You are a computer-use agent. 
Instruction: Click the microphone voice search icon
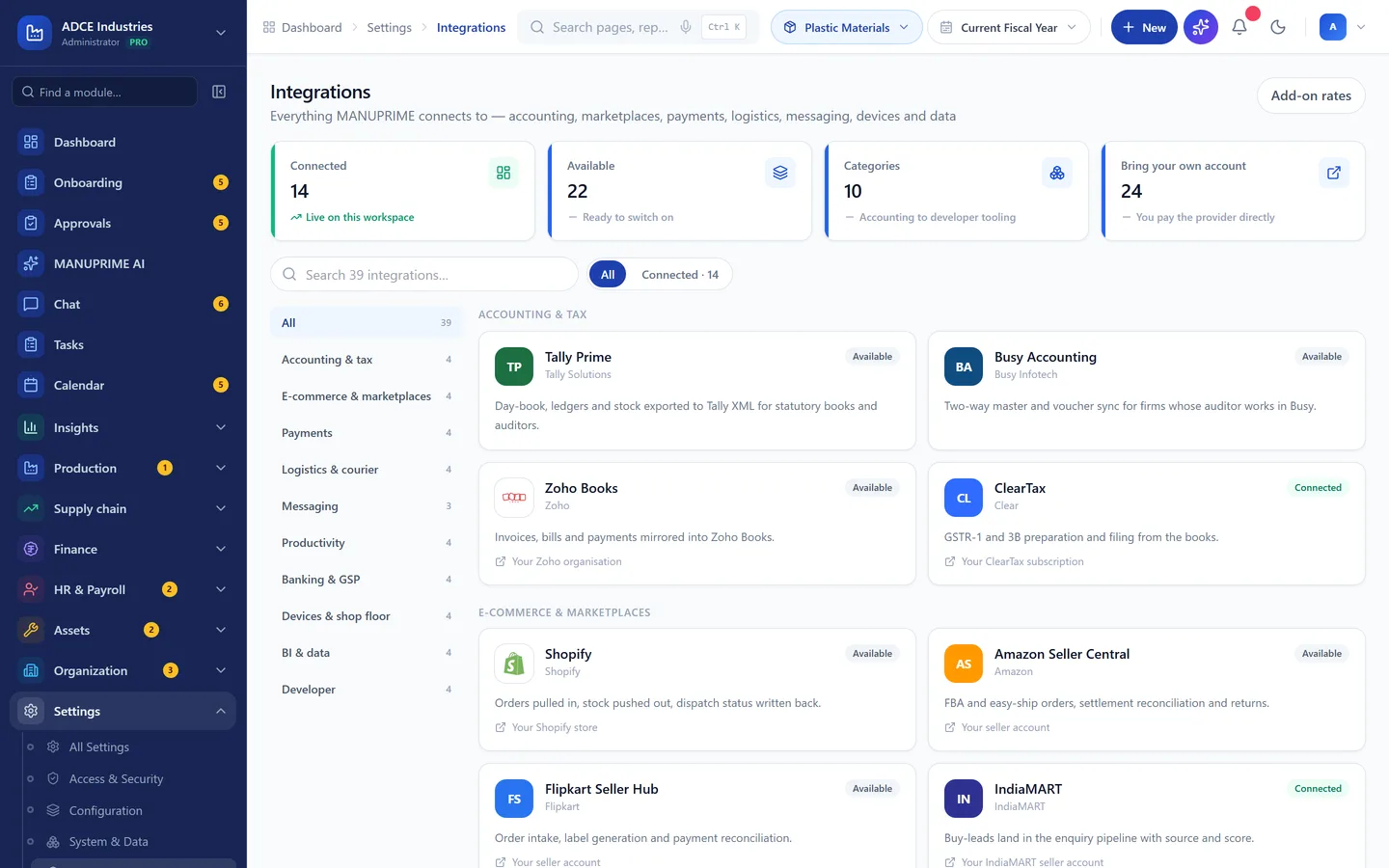(x=686, y=27)
